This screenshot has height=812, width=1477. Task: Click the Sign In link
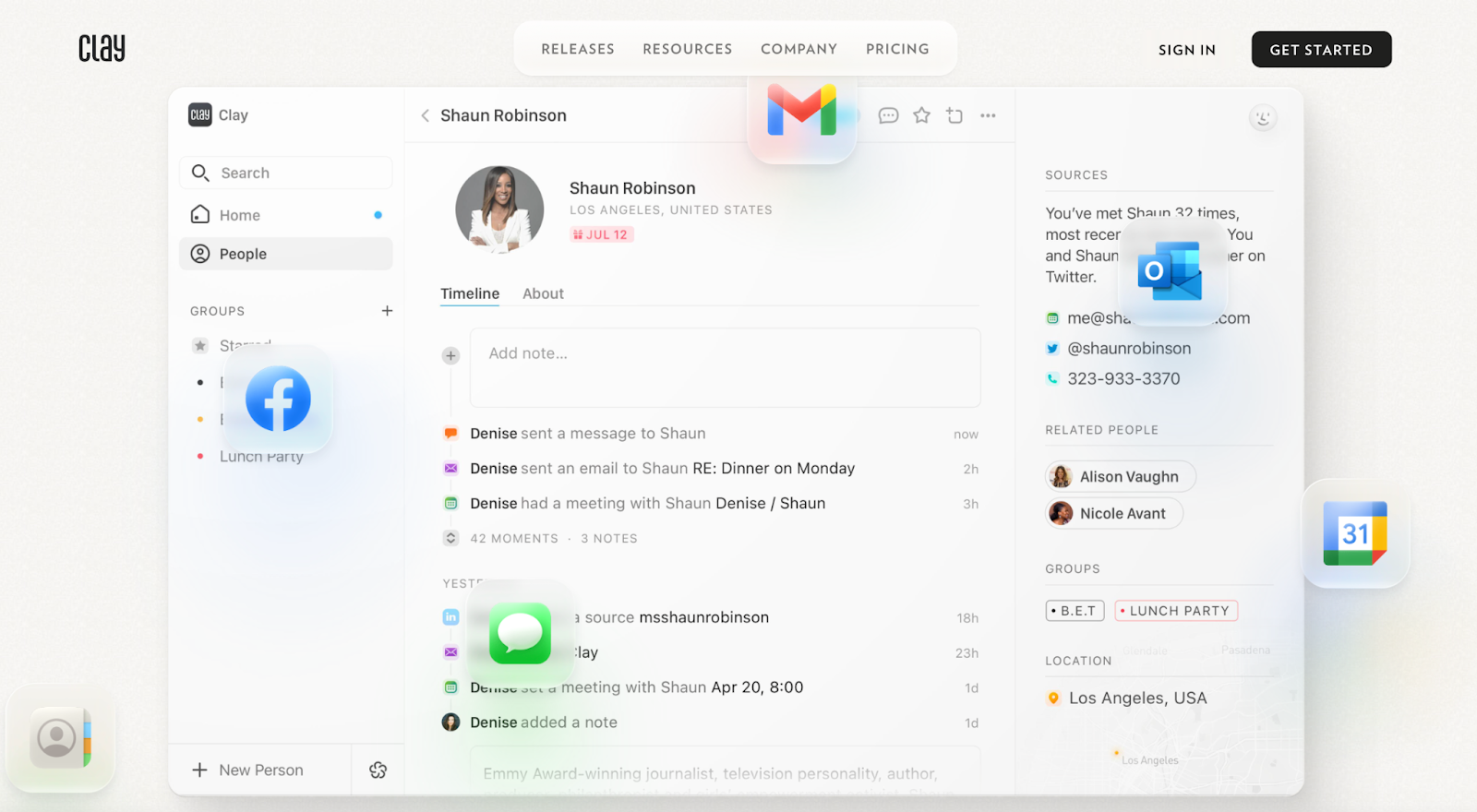pyautogui.click(x=1187, y=50)
